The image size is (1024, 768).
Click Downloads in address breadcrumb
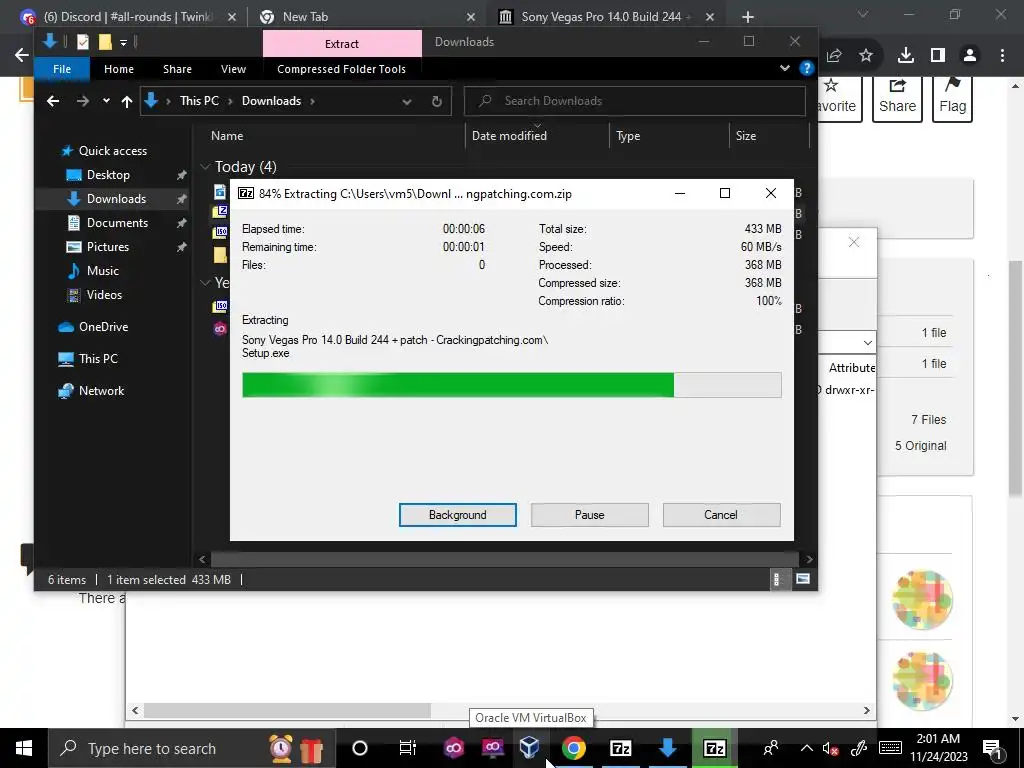click(x=271, y=101)
